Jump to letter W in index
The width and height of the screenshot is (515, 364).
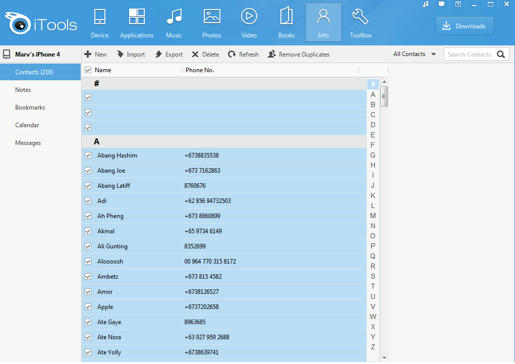click(x=373, y=317)
